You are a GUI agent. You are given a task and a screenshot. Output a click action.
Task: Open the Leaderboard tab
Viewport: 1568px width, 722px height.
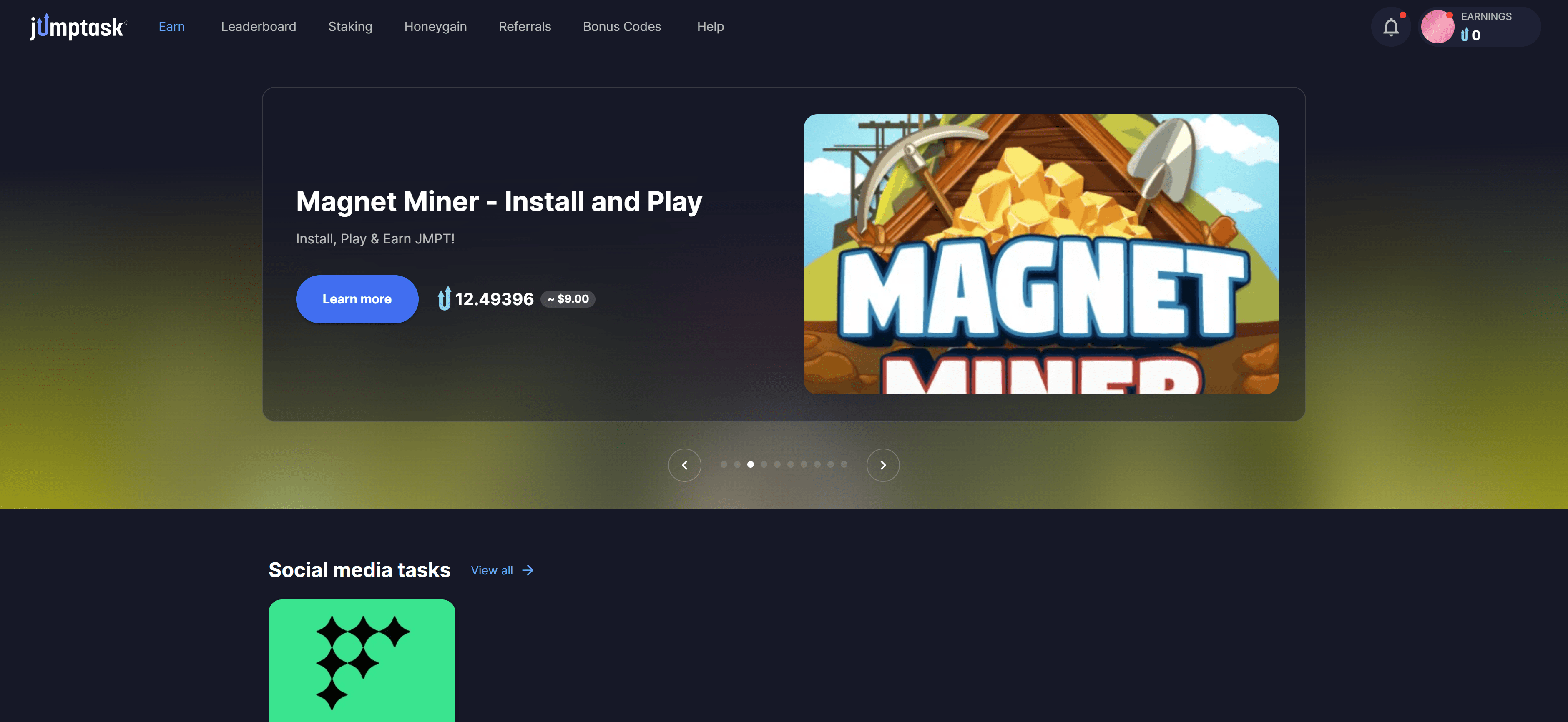coord(258,27)
